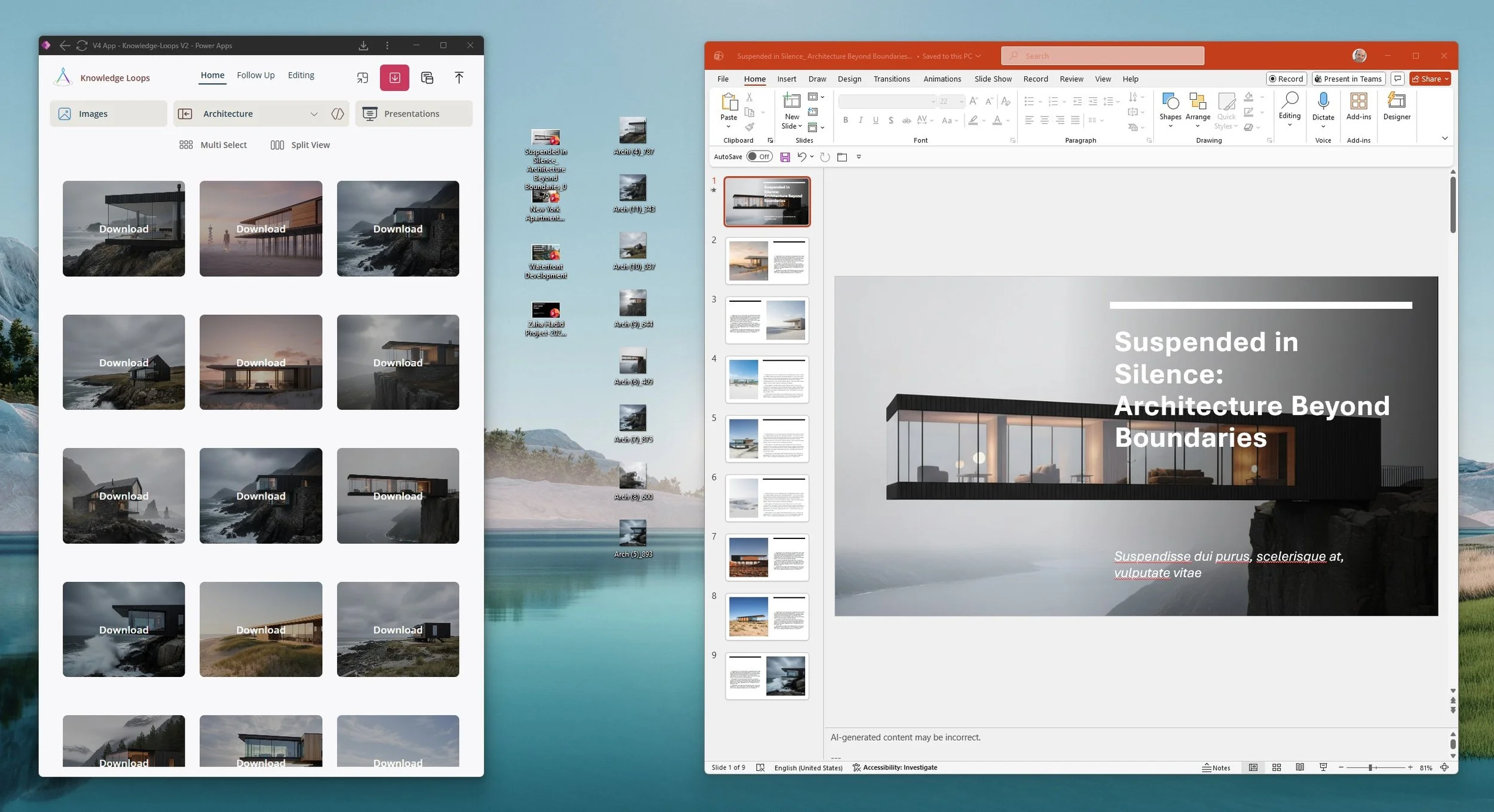The width and height of the screenshot is (1494, 812).
Task: Click the code brackets icon beside Architecture
Action: coord(338,114)
